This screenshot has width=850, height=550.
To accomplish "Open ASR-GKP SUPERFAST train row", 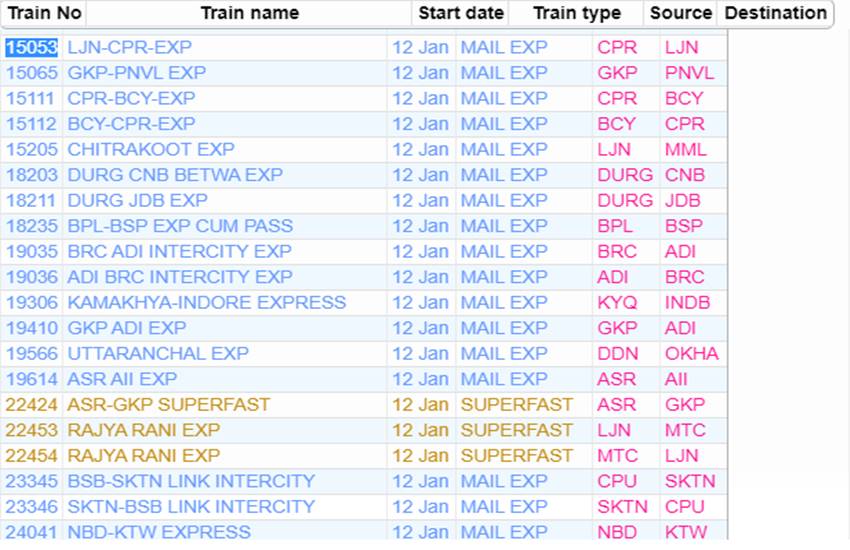I will click(x=168, y=404).
